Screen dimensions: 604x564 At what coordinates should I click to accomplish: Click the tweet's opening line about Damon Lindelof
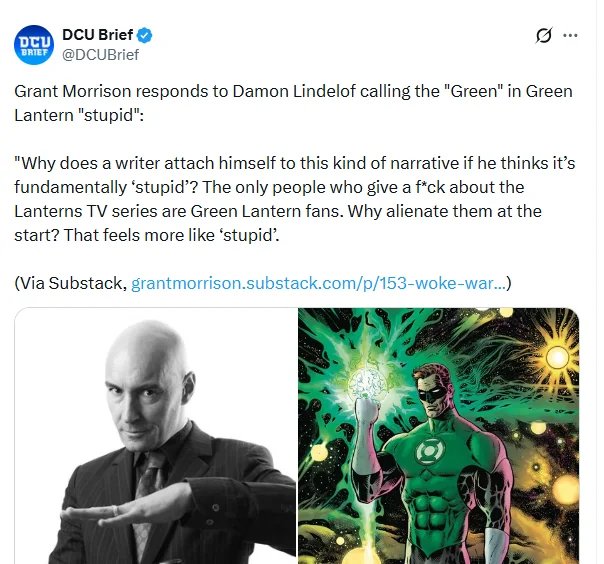[294, 103]
